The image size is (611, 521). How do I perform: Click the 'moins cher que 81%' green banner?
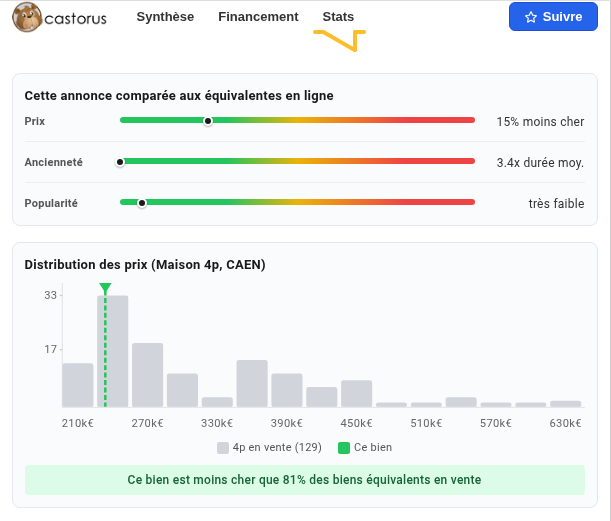(x=305, y=480)
